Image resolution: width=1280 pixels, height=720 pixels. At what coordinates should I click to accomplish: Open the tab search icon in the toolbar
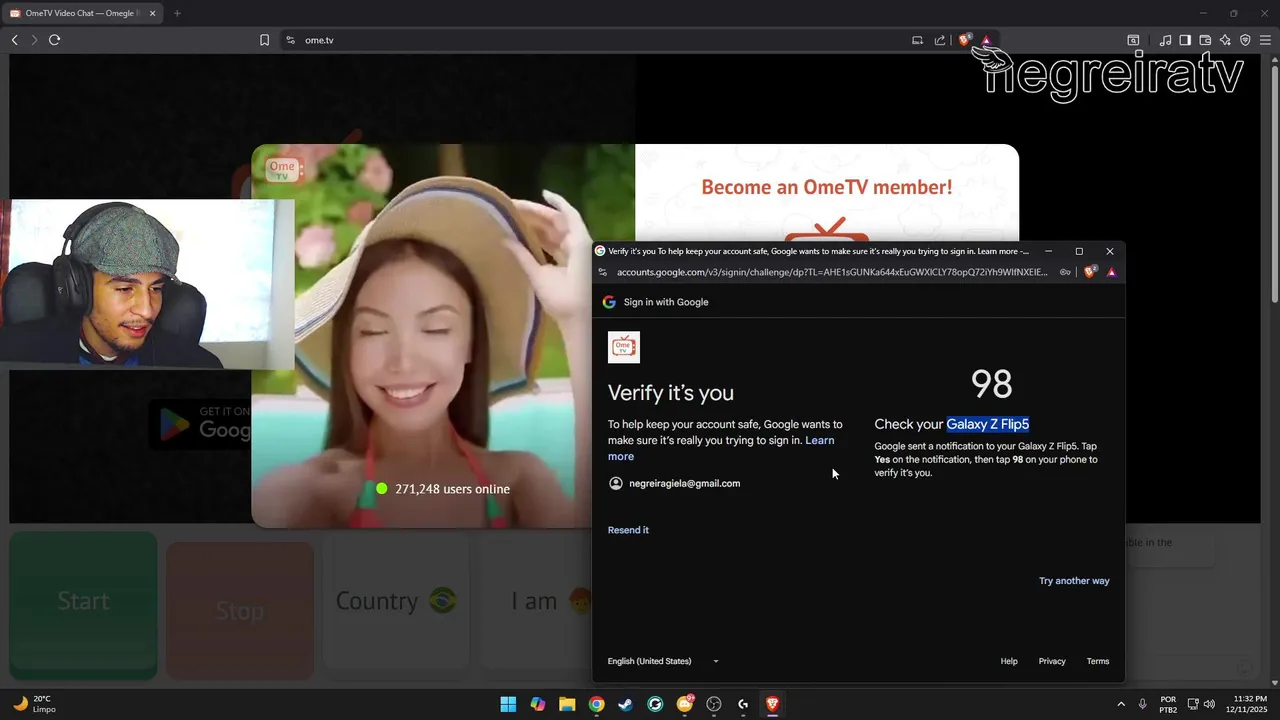coord(1133,40)
